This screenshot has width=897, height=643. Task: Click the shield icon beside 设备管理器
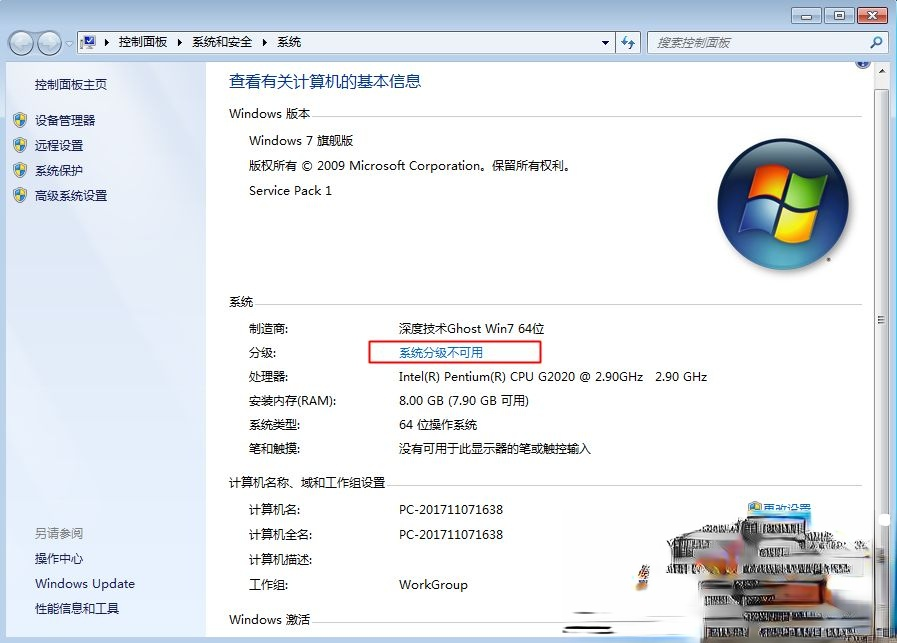pyautogui.click(x=20, y=120)
